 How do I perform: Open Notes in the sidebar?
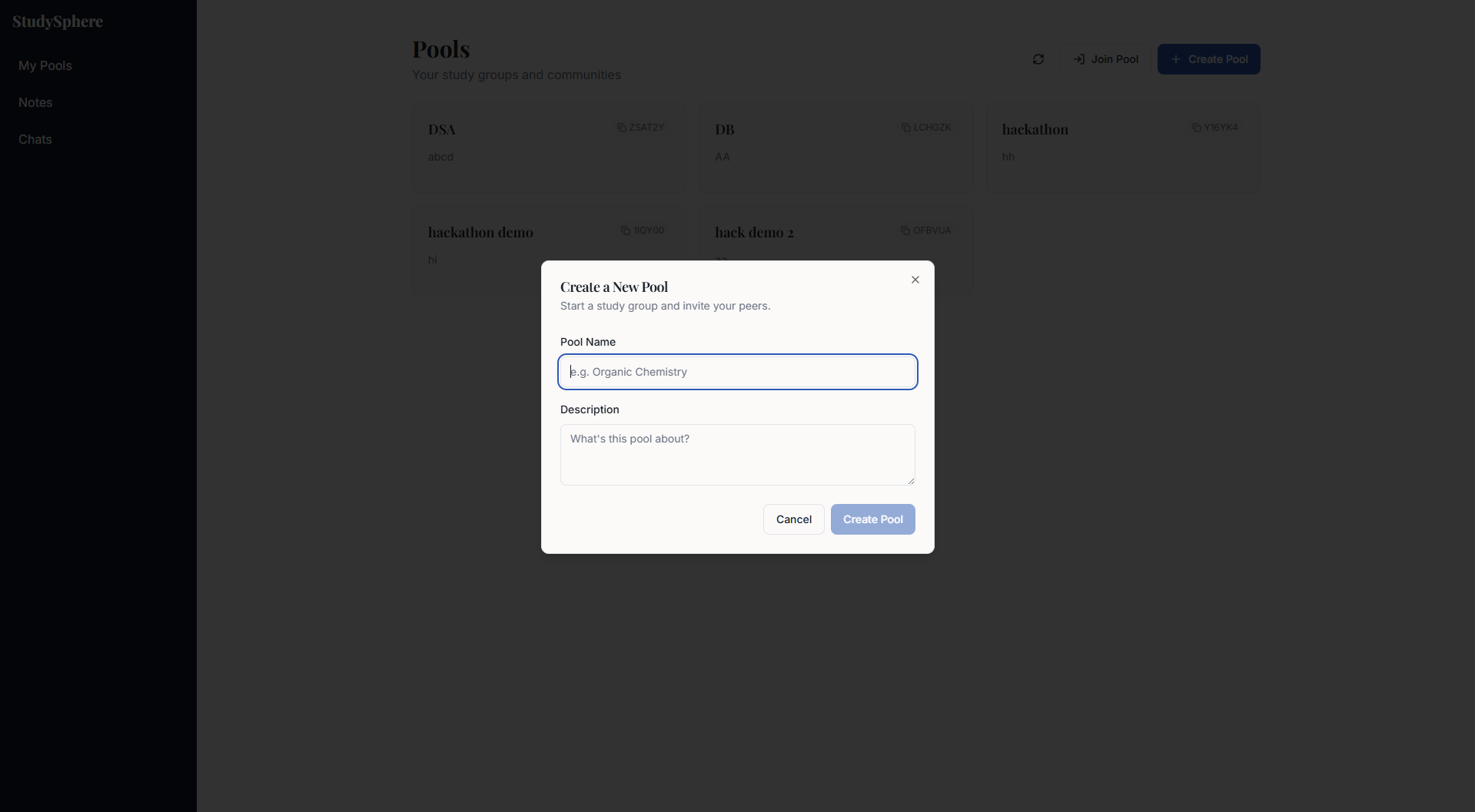pyautogui.click(x=35, y=103)
